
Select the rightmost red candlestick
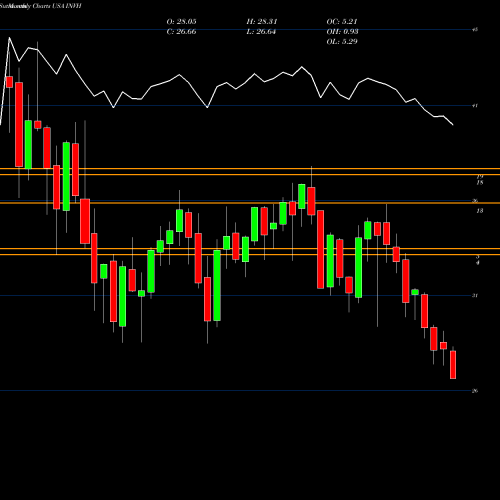[453, 365]
